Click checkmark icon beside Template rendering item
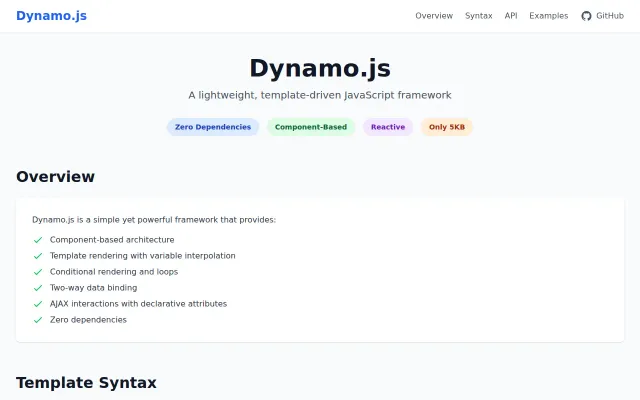Viewport: 640px width, 400px height. pyautogui.click(x=38, y=256)
